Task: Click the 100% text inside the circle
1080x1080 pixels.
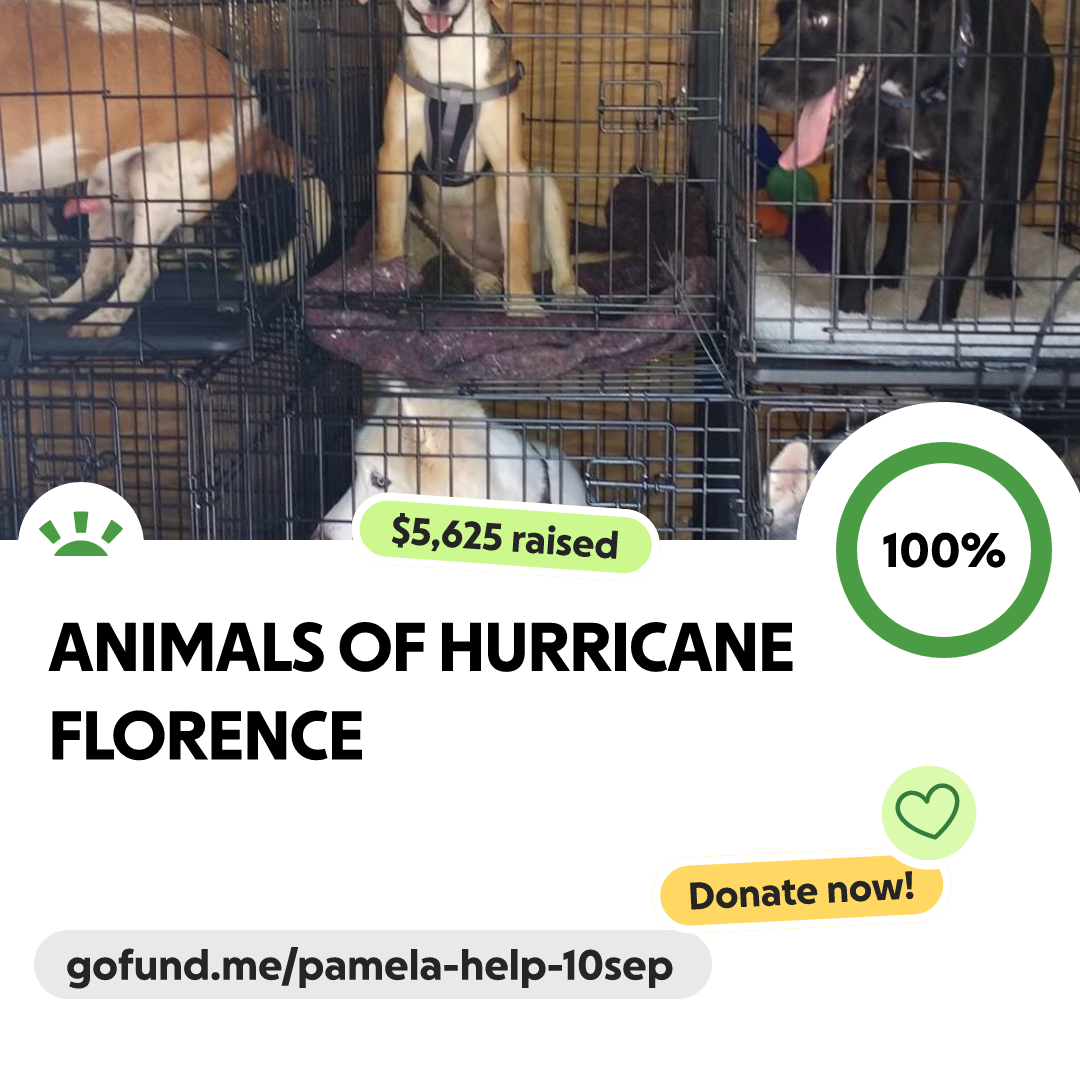Action: 944,550
